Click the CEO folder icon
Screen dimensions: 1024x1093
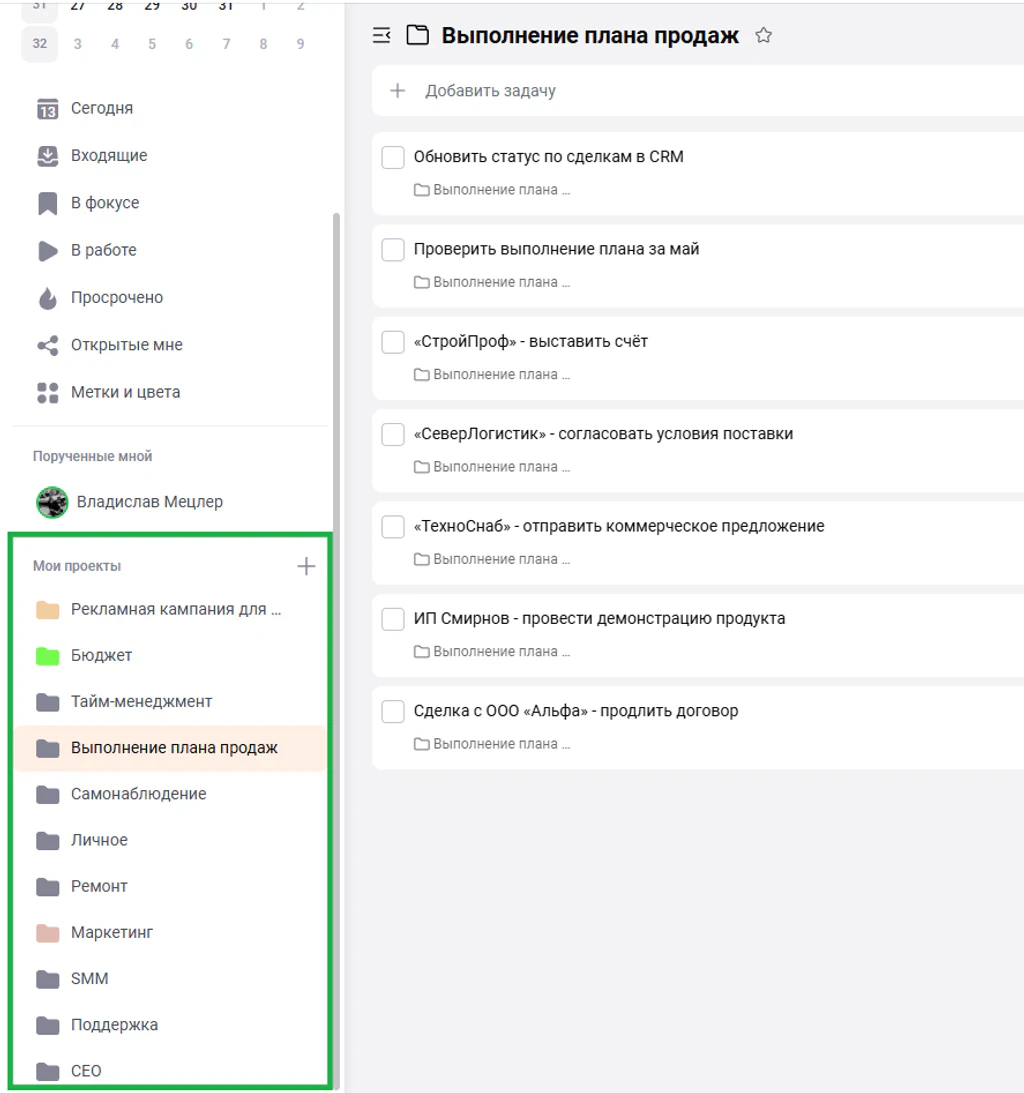point(47,1071)
